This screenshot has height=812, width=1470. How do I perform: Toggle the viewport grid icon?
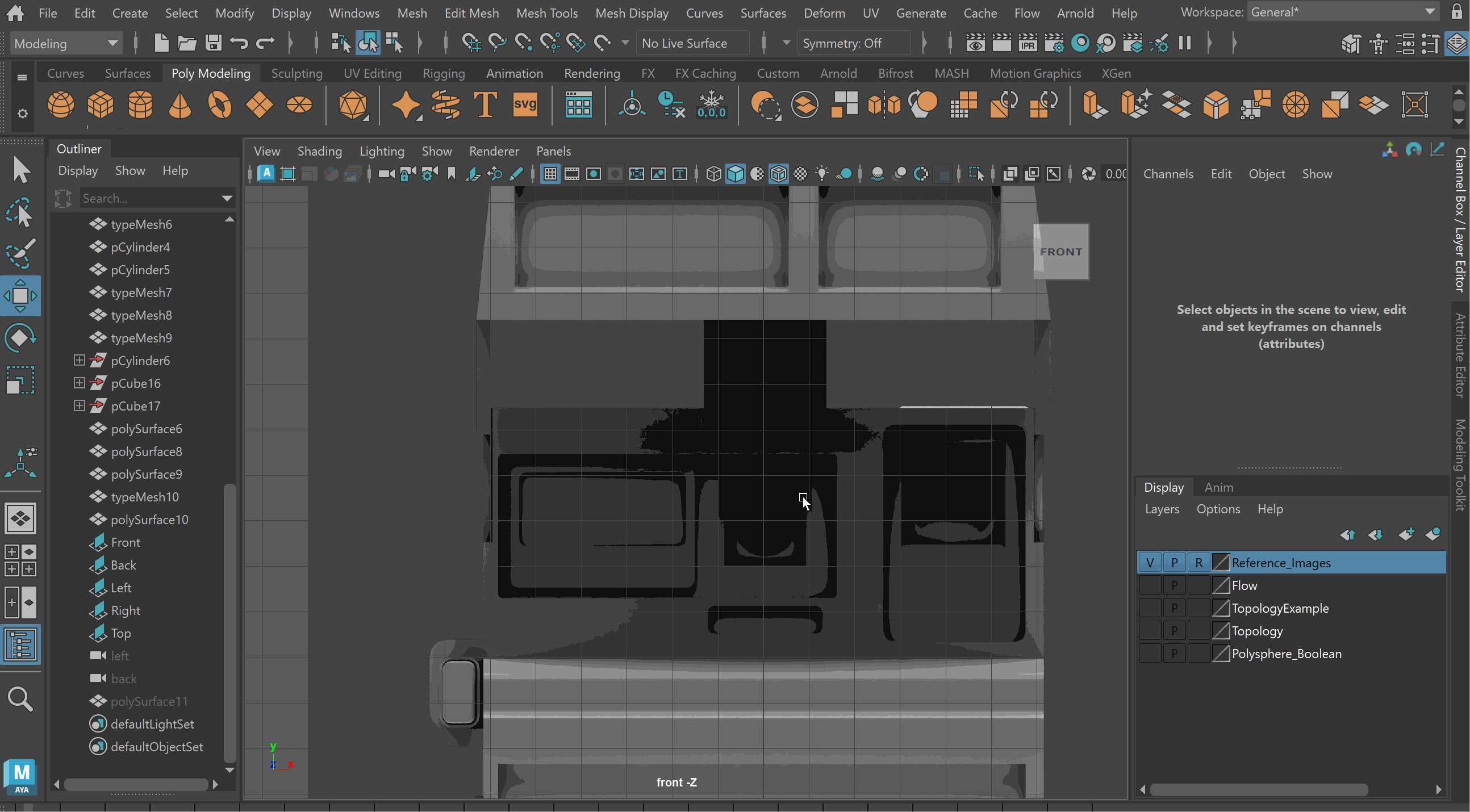coord(550,174)
